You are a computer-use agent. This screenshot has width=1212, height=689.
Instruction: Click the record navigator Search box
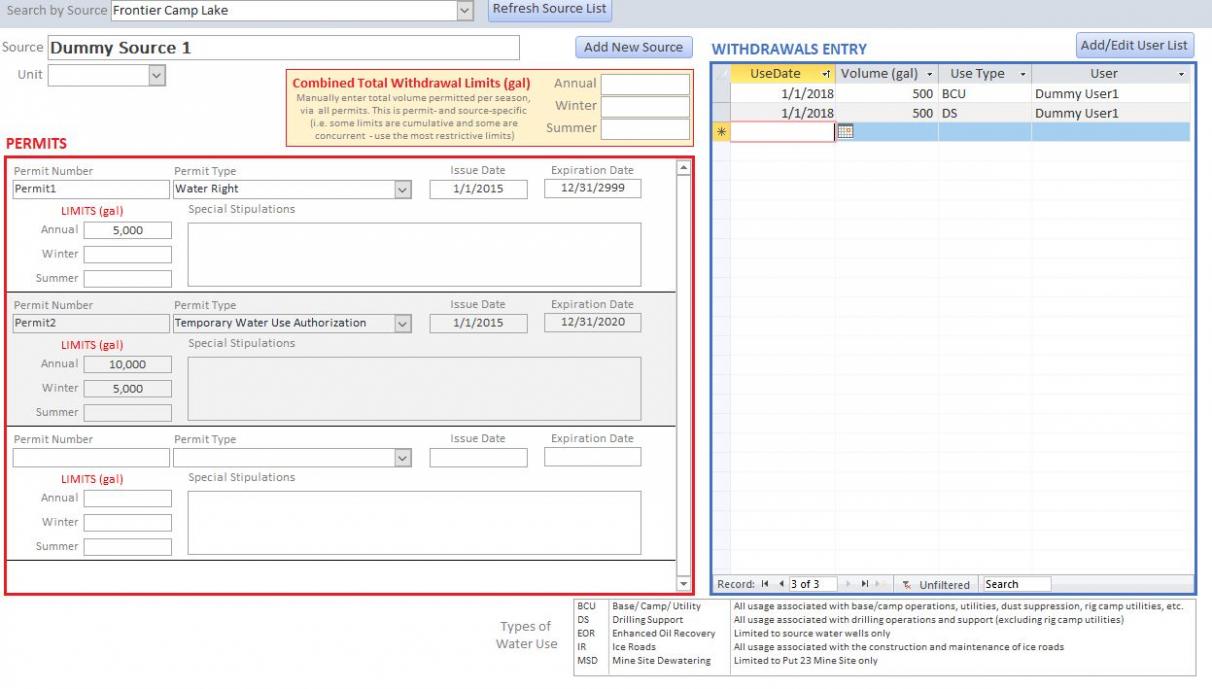click(1016, 584)
